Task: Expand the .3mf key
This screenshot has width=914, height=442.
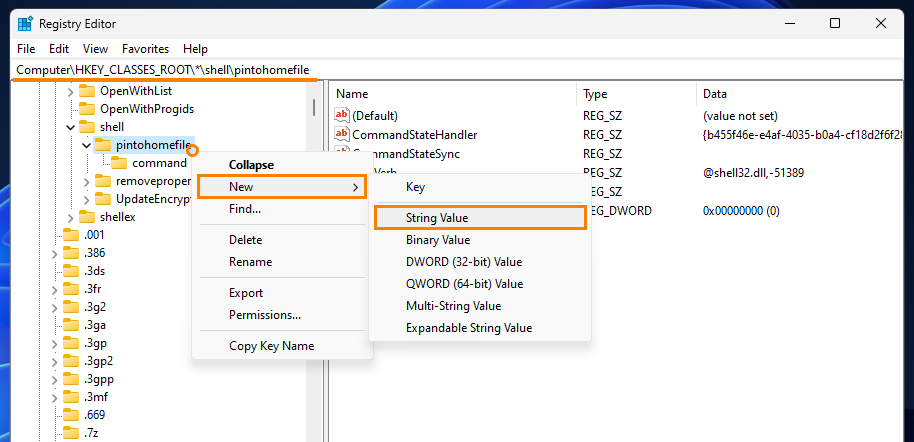Action: (54, 398)
